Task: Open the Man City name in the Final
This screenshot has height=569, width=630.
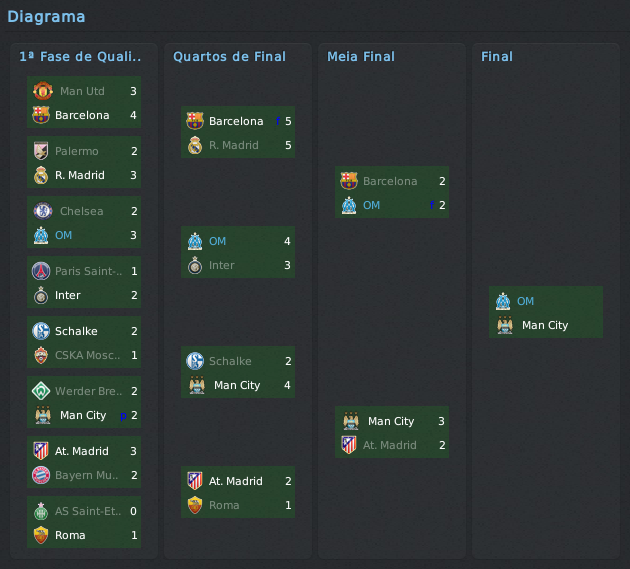Action: point(544,325)
